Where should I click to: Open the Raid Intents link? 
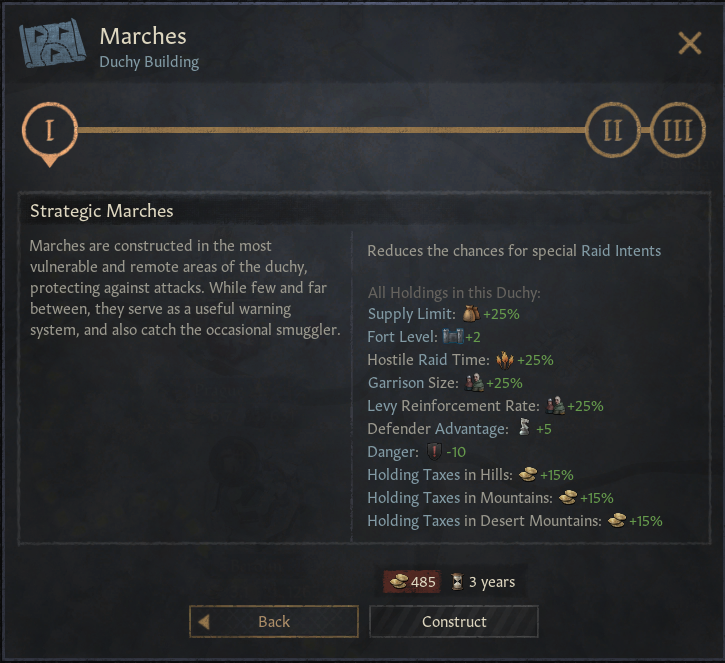point(621,251)
